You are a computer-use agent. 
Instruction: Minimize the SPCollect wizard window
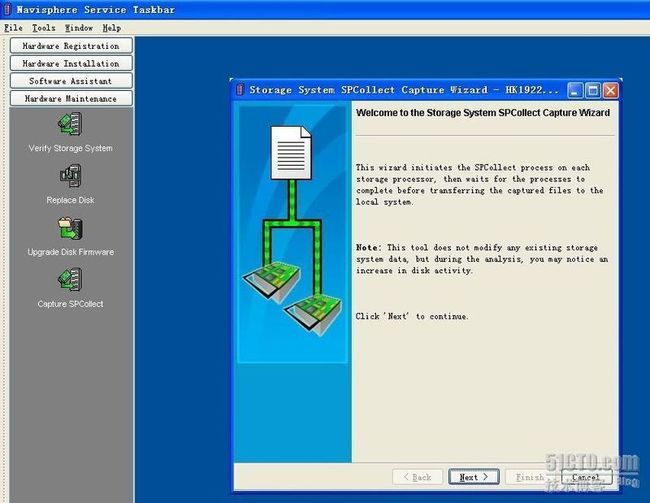tap(575, 90)
